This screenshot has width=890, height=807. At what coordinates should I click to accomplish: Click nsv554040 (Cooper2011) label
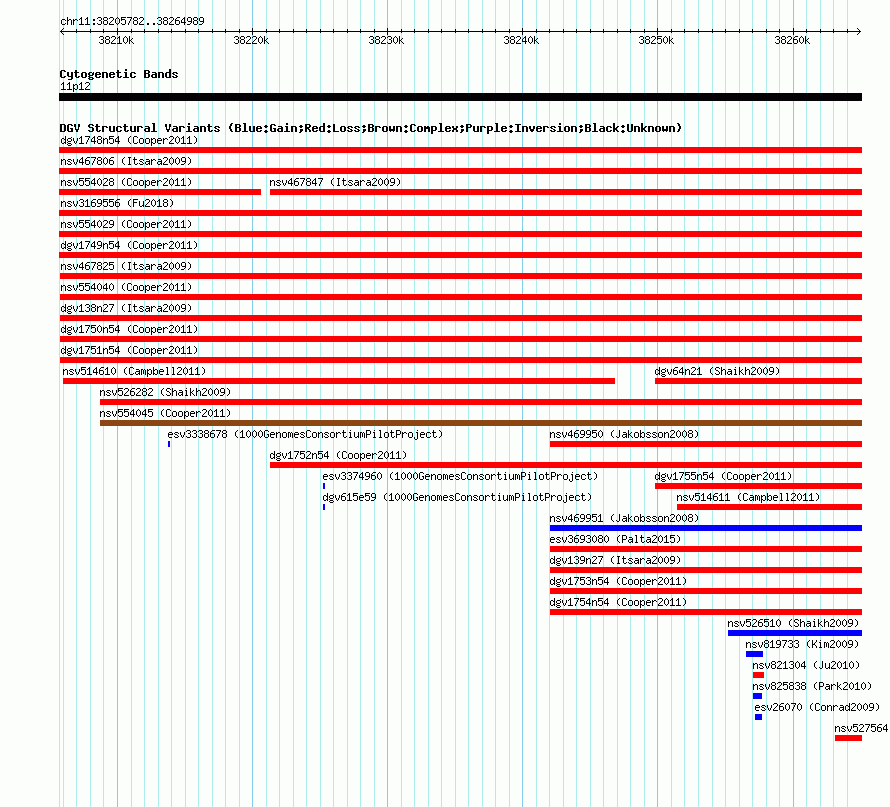pos(126,287)
